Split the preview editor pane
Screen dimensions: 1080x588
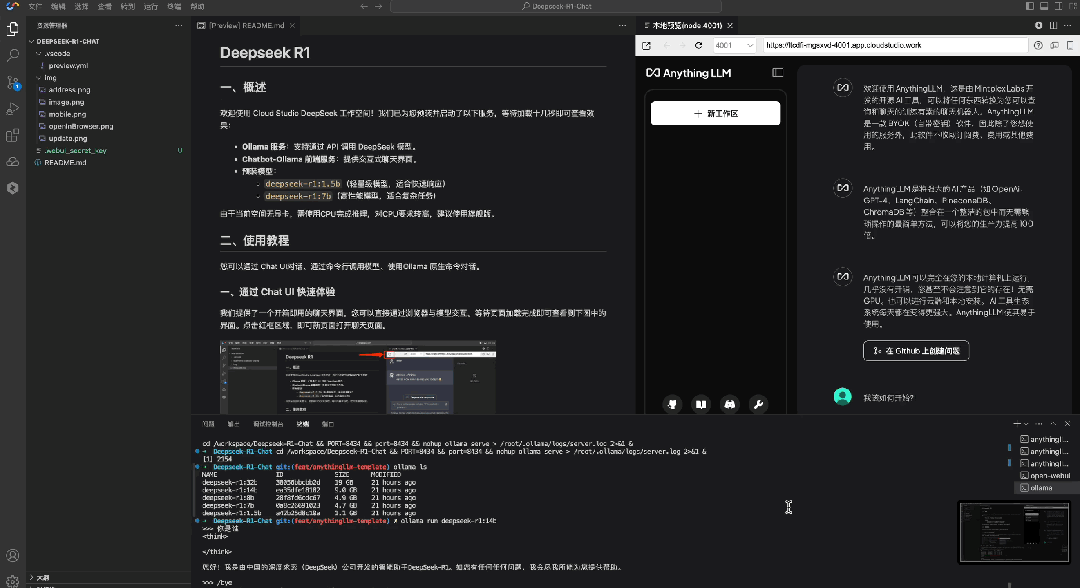1053,25
